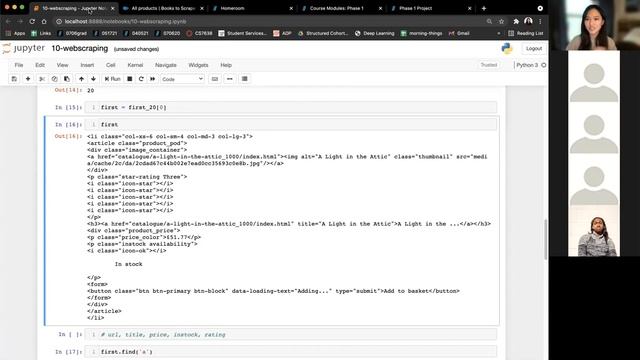The height and width of the screenshot is (360, 640).
Task: Cut selected cells with scissors icon
Action: (x=42, y=79)
